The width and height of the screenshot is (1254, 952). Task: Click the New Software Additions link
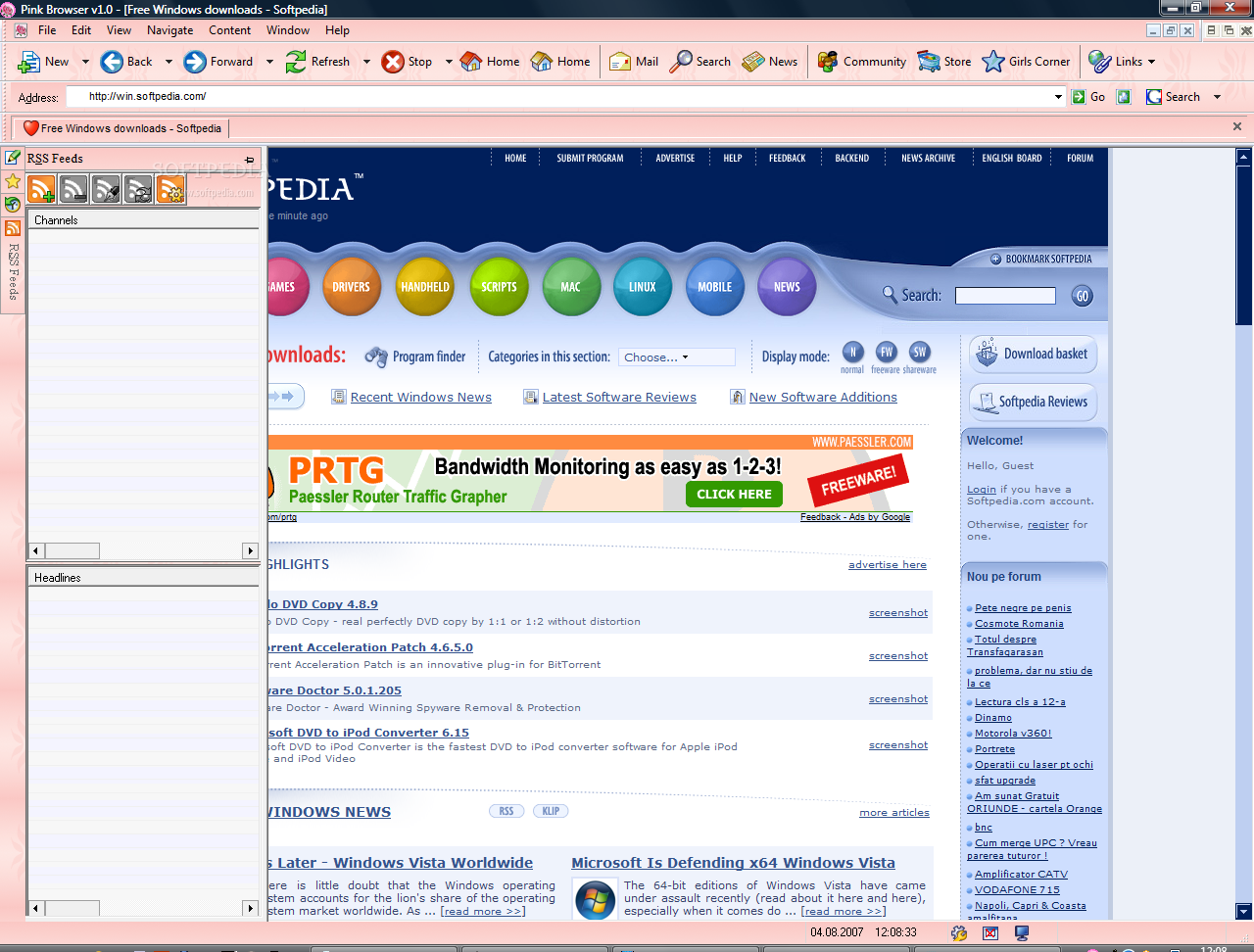[823, 397]
